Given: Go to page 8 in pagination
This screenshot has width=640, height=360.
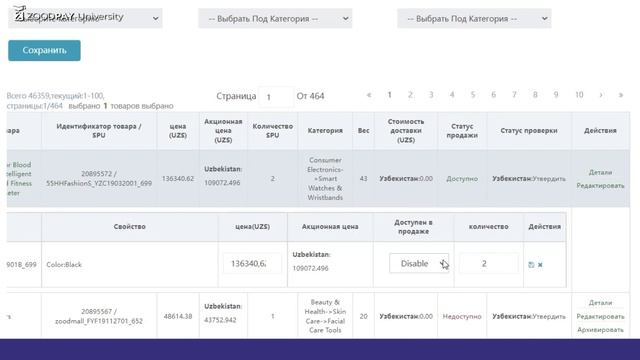Looking at the screenshot, I should [535, 95].
